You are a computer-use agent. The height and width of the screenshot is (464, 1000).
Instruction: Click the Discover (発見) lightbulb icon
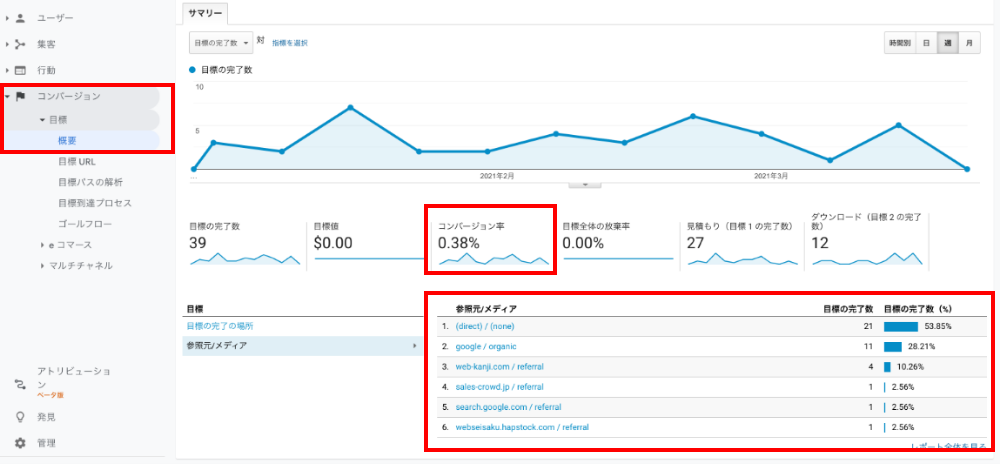(x=20, y=417)
